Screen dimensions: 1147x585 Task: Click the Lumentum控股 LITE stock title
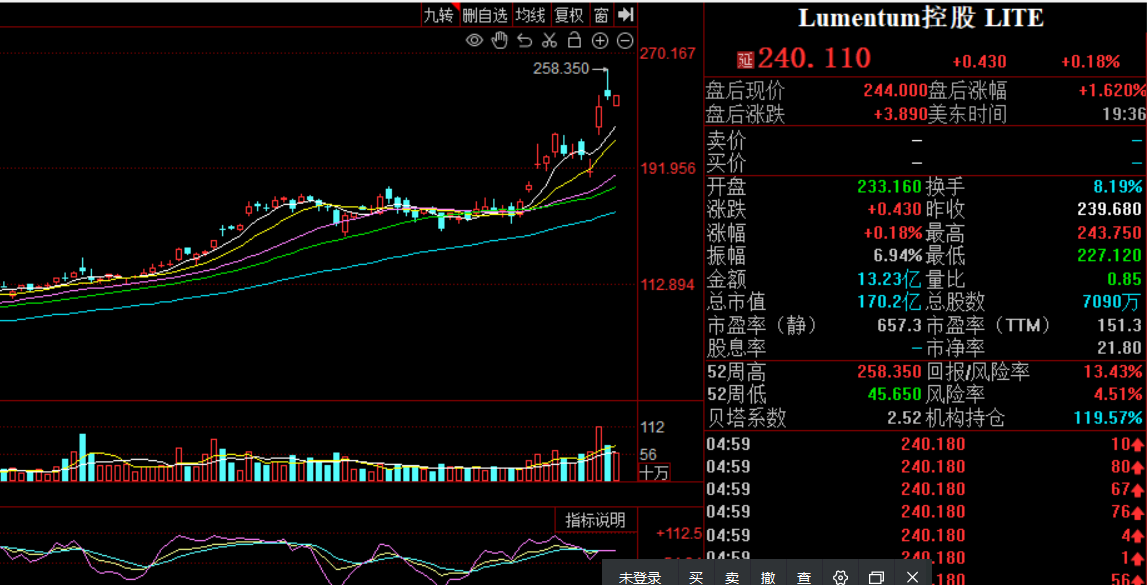click(921, 18)
